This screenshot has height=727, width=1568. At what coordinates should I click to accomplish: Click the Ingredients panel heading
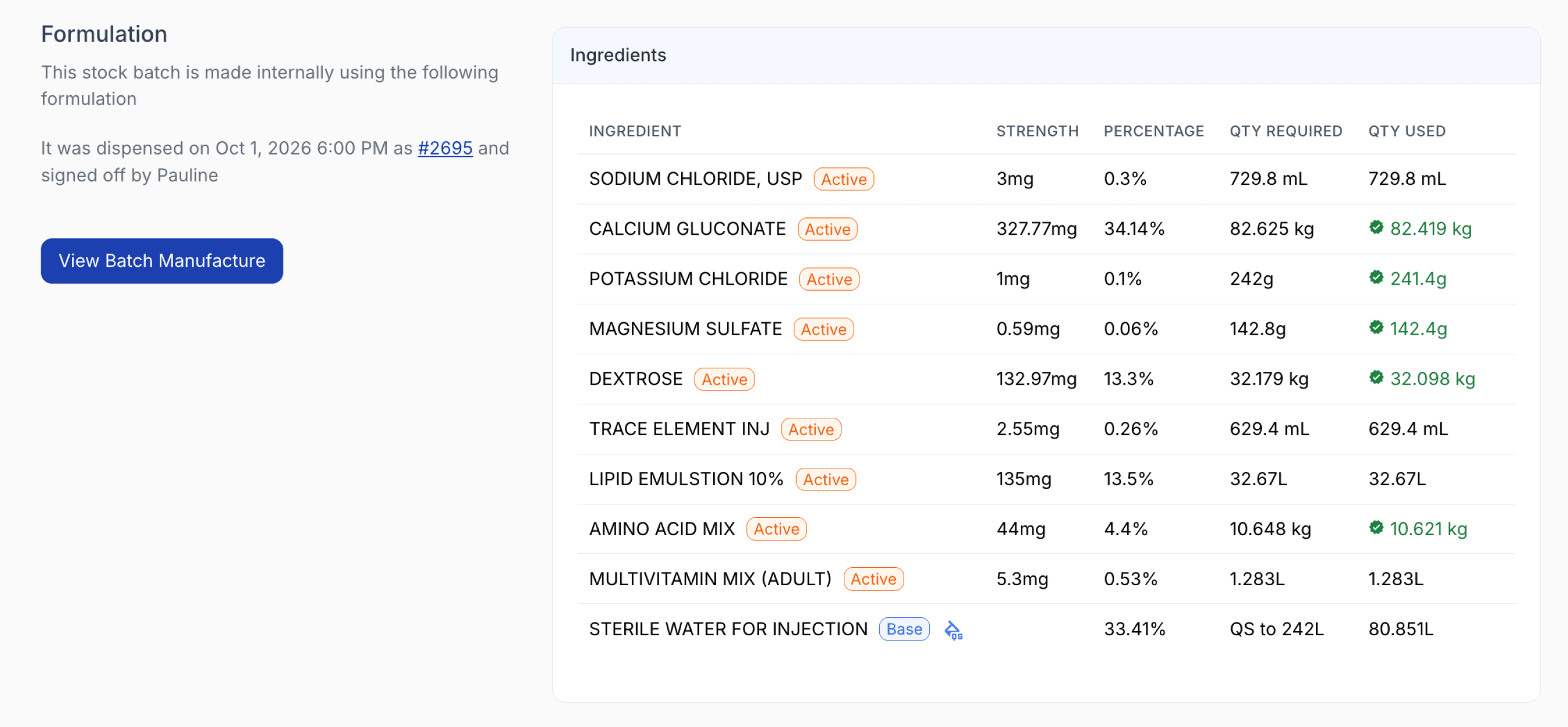click(x=618, y=55)
